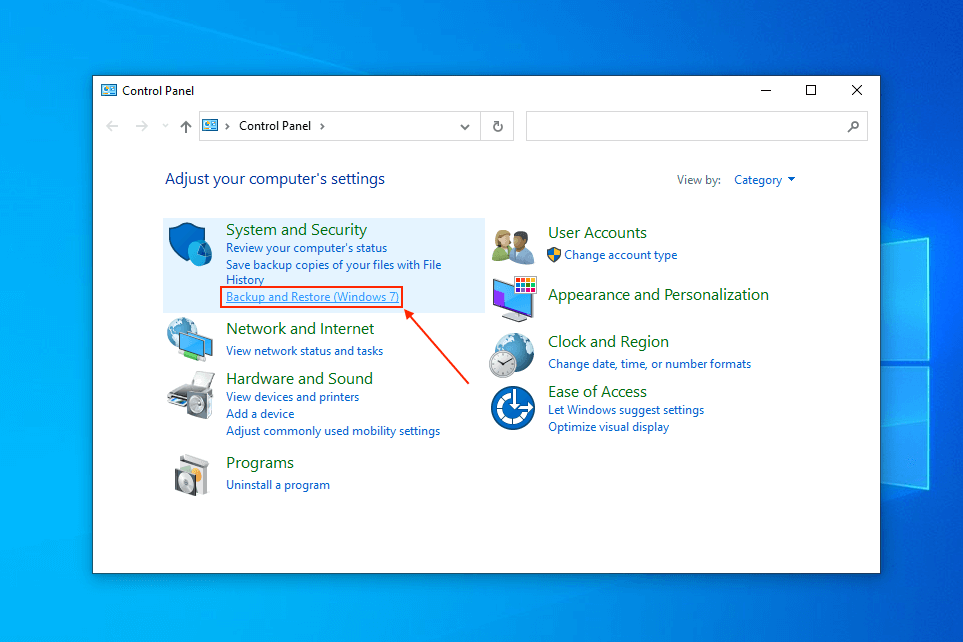Open Optimize visual display link

click(608, 427)
